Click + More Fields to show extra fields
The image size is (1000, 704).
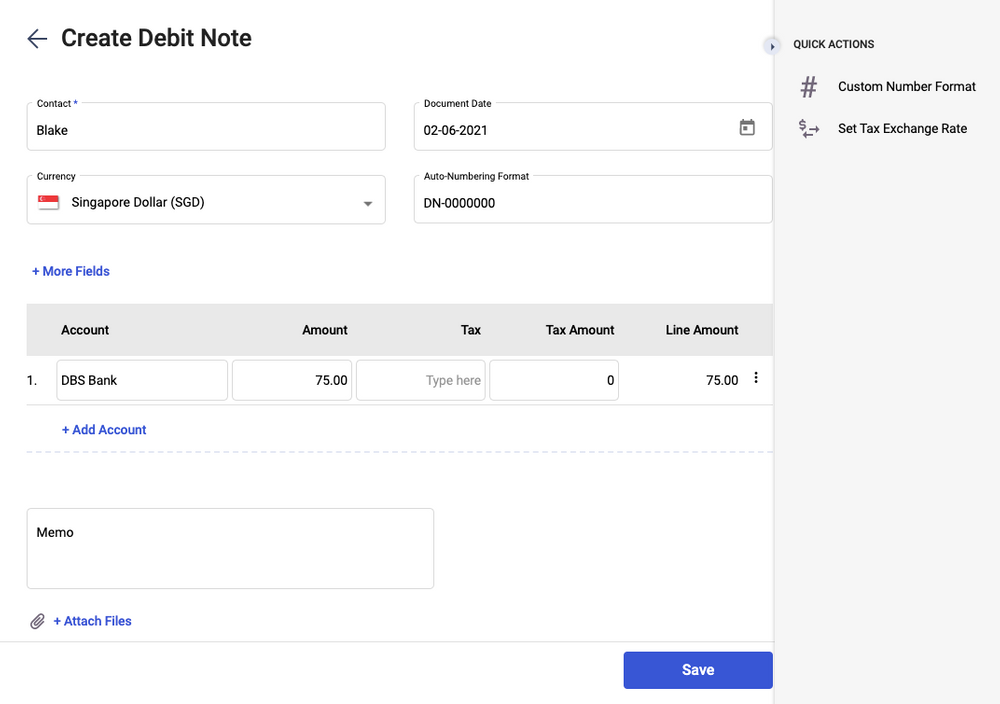click(x=70, y=271)
